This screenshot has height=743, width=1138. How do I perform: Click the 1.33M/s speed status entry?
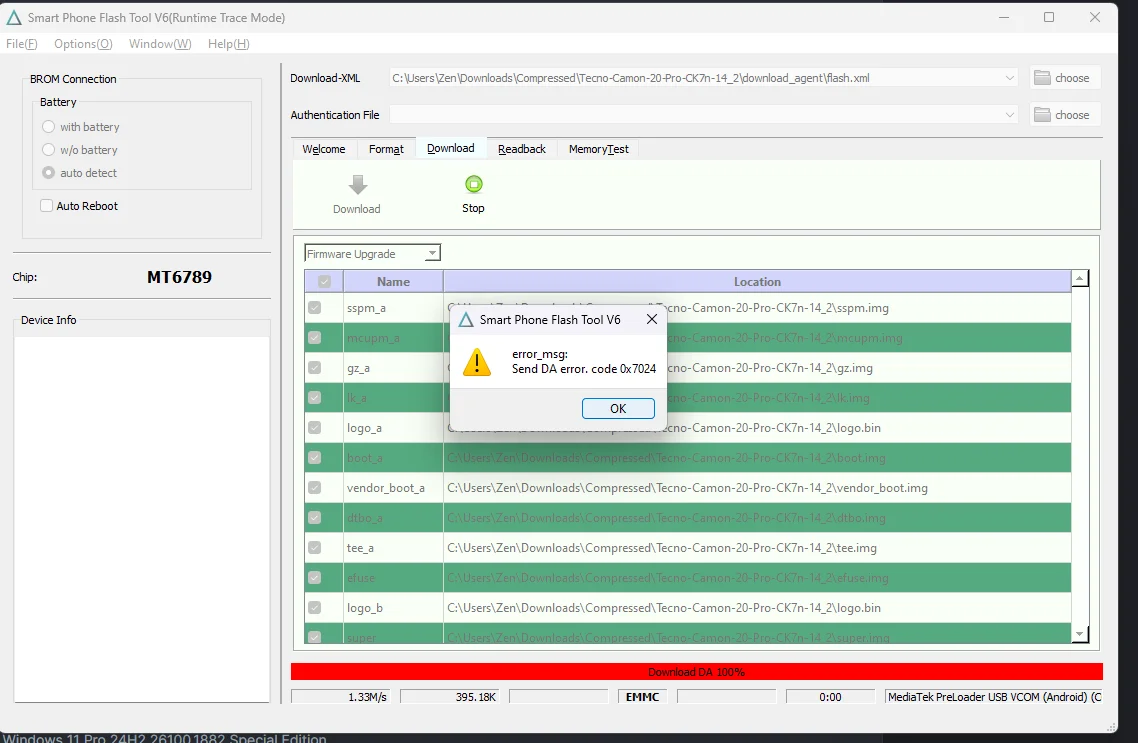[x=340, y=697]
